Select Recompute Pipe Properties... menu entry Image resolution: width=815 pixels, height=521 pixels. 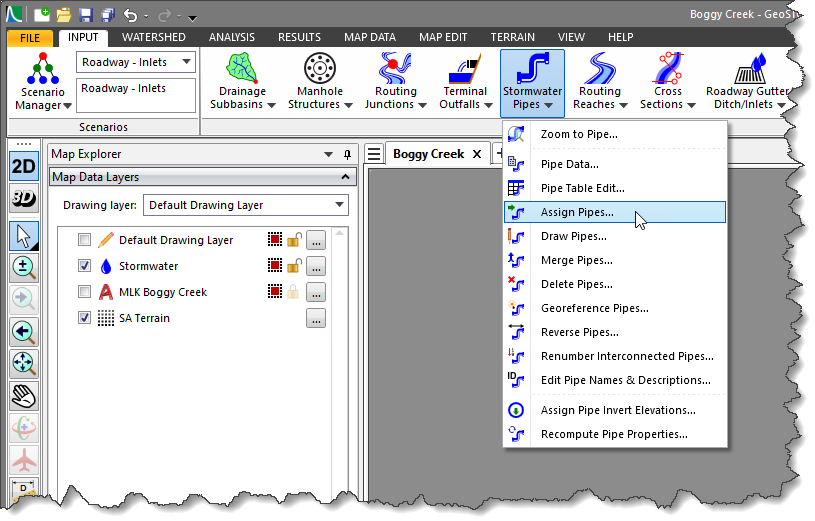[615, 434]
